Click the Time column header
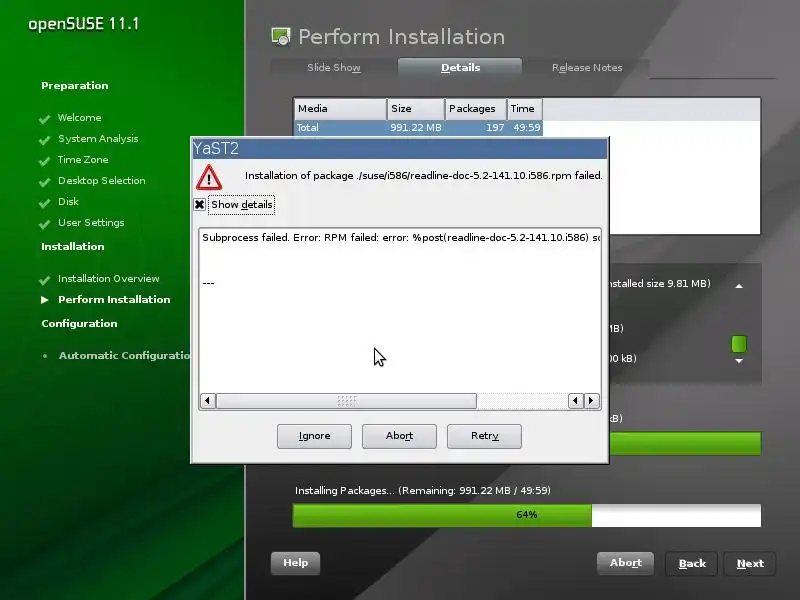The height and width of the screenshot is (600, 800). [524, 109]
